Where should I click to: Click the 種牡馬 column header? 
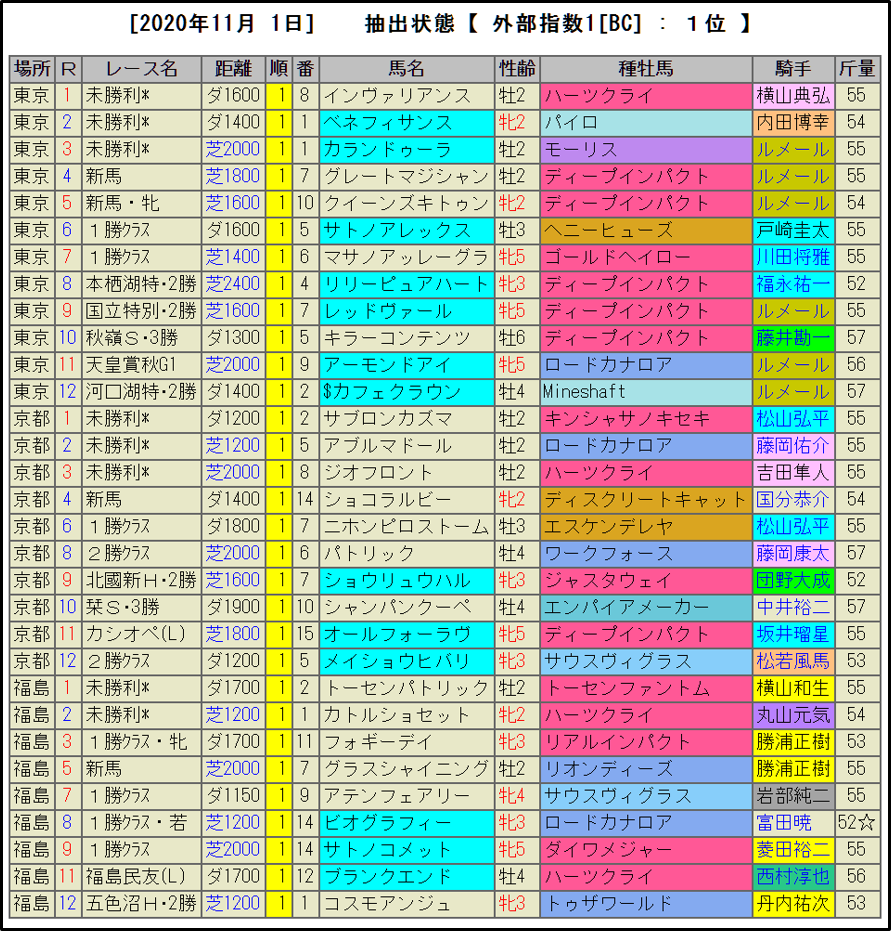pyautogui.click(x=645, y=69)
